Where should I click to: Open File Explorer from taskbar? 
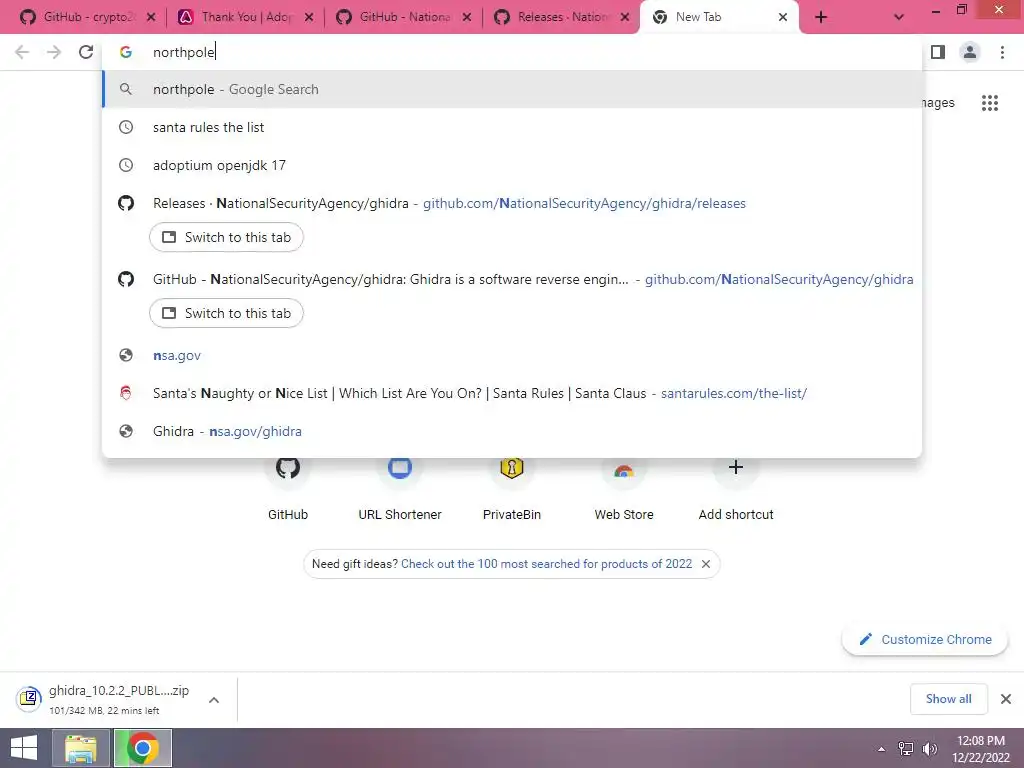tap(80, 748)
